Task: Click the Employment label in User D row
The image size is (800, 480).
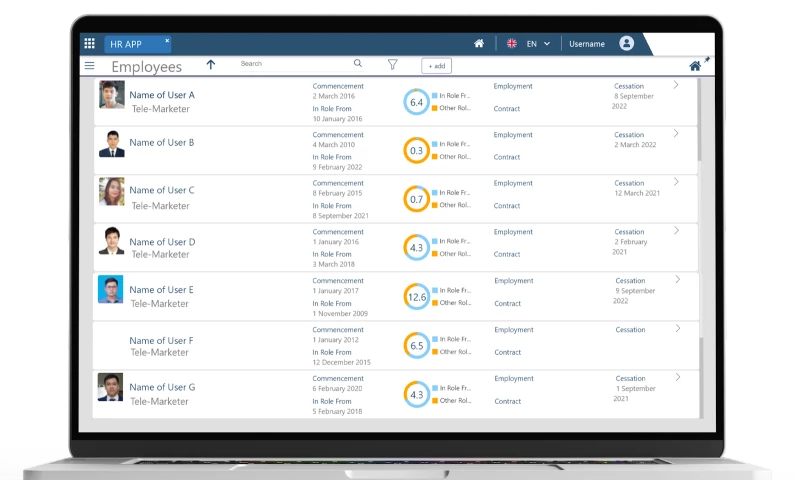Action: 513,232
